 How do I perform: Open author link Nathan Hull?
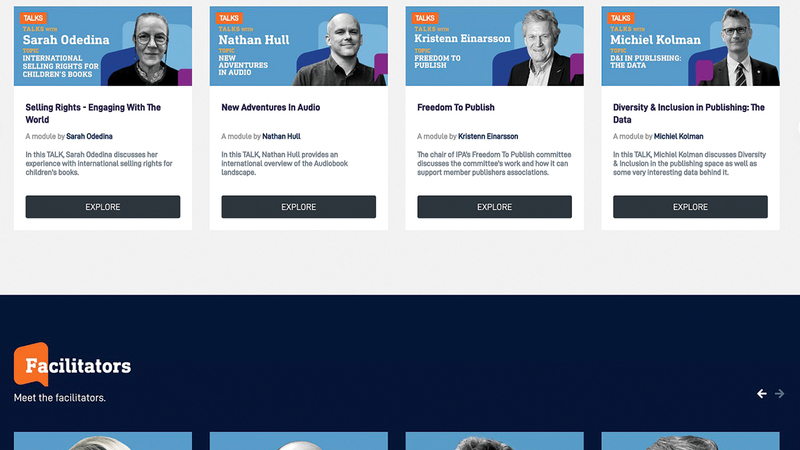(x=281, y=136)
